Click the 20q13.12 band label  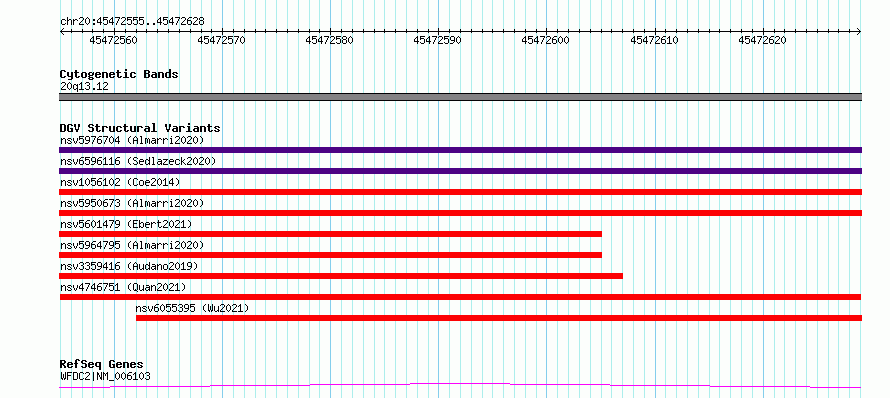[x=84, y=87]
